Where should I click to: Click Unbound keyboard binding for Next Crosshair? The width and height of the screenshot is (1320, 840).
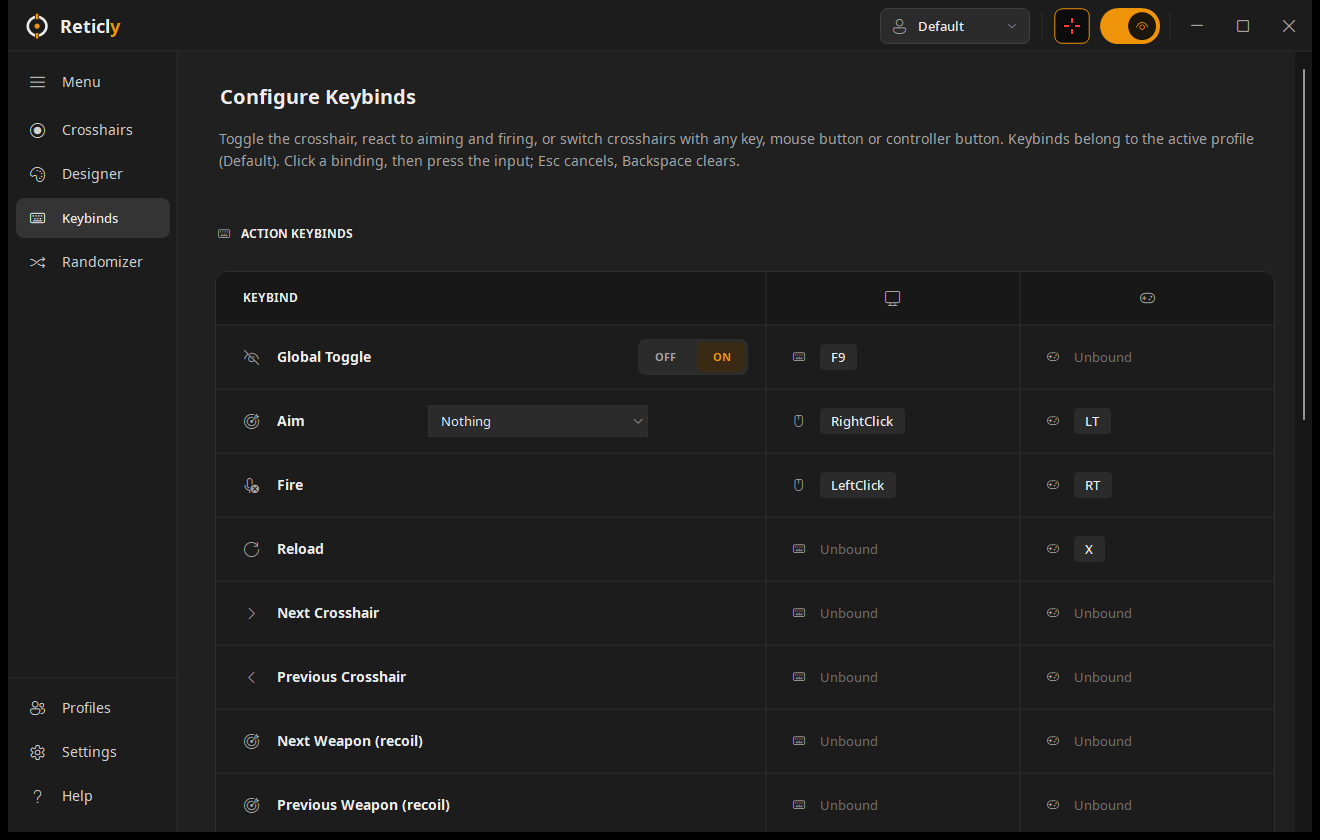pos(849,613)
